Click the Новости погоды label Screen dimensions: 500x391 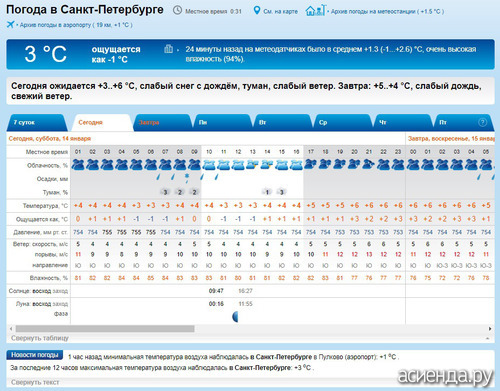(x=35, y=355)
